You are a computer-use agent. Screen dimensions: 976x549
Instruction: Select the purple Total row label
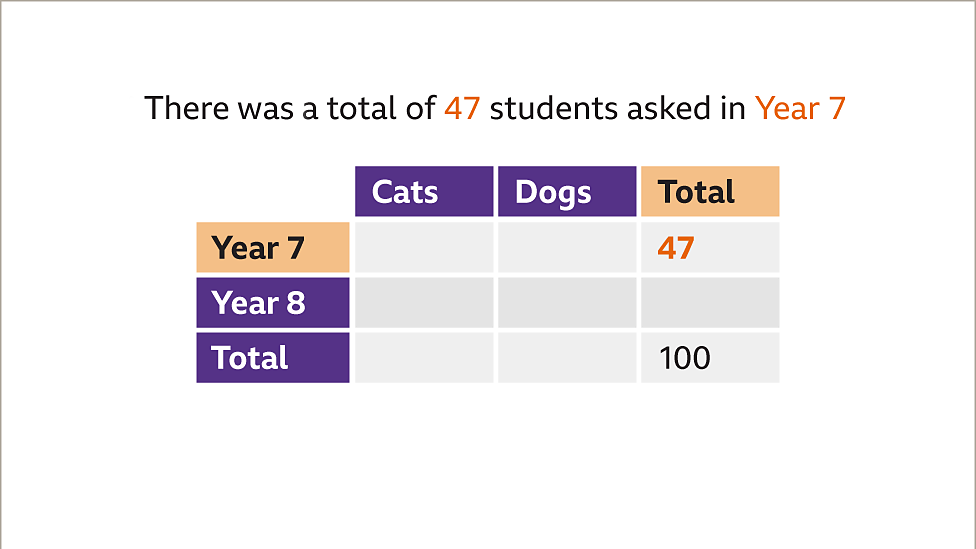pos(273,358)
